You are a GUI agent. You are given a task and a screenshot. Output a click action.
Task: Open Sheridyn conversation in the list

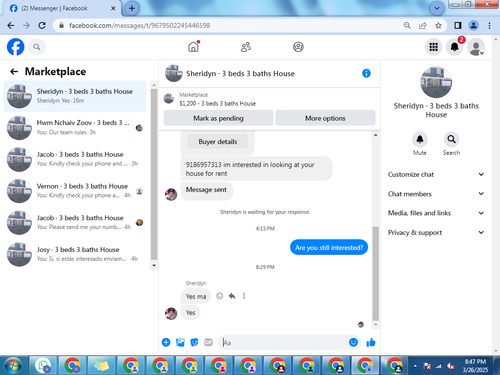pyautogui.click(x=75, y=96)
